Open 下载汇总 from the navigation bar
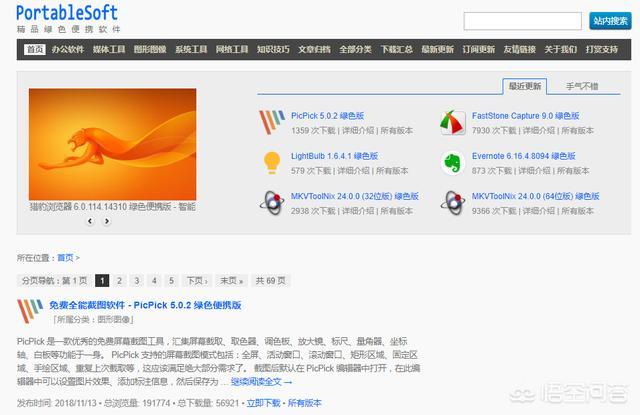Image resolution: width=640 pixels, height=415 pixels. [396, 49]
